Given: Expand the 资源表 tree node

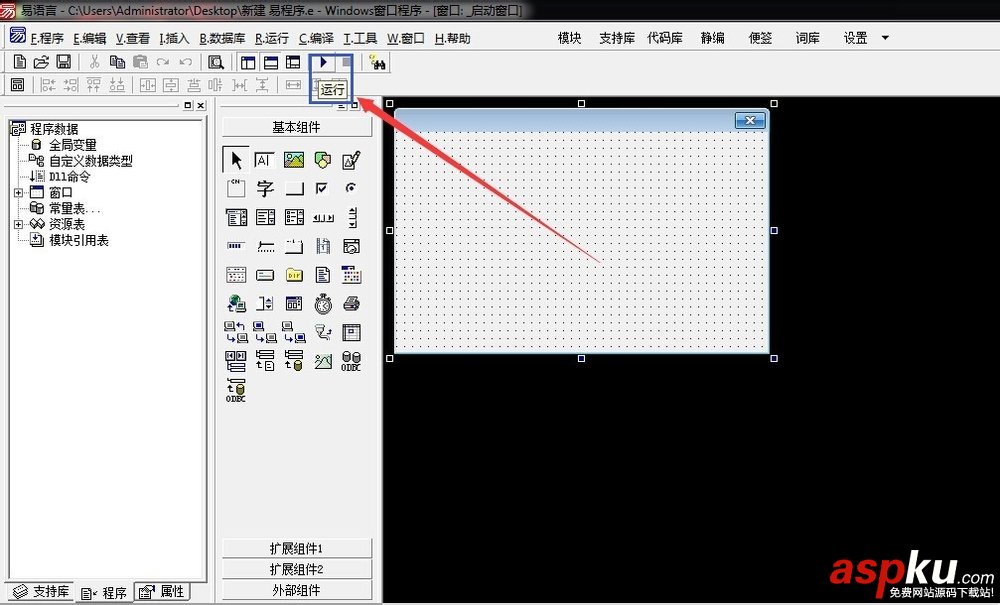Looking at the screenshot, I should (18, 224).
